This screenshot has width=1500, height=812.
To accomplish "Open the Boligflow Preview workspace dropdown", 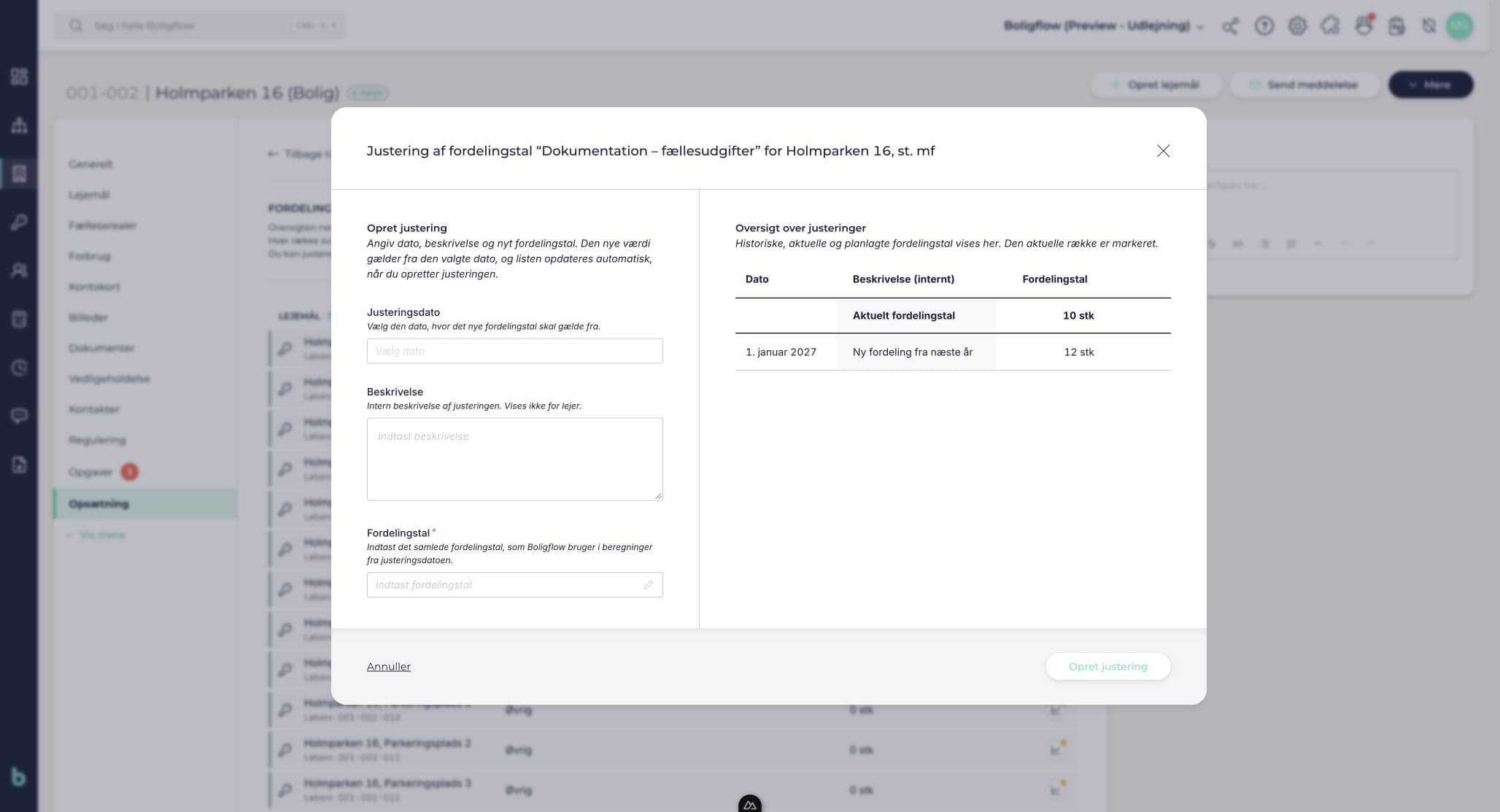I will (1103, 26).
